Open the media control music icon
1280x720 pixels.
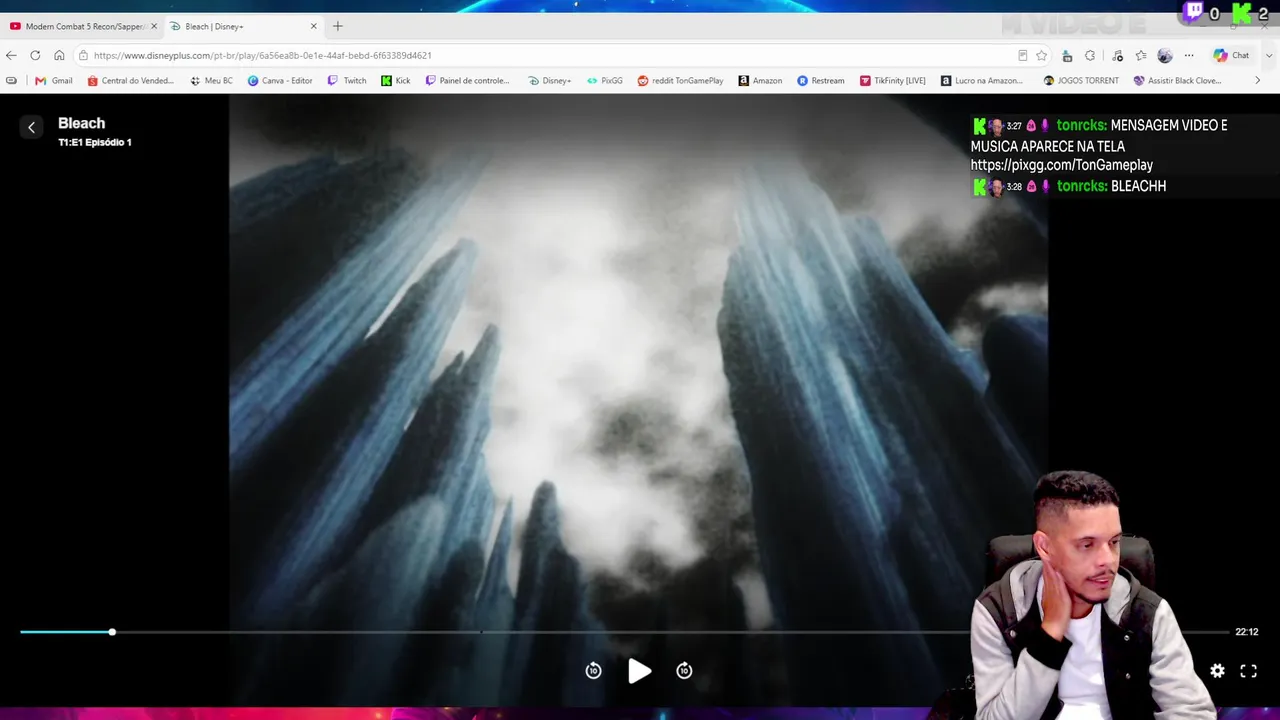[1117, 55]
